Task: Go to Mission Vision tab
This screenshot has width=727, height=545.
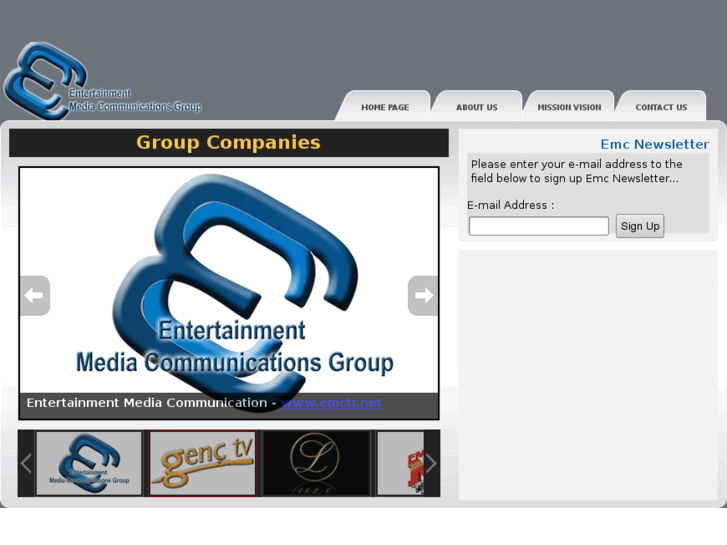Action: click(x=569, y=107)
